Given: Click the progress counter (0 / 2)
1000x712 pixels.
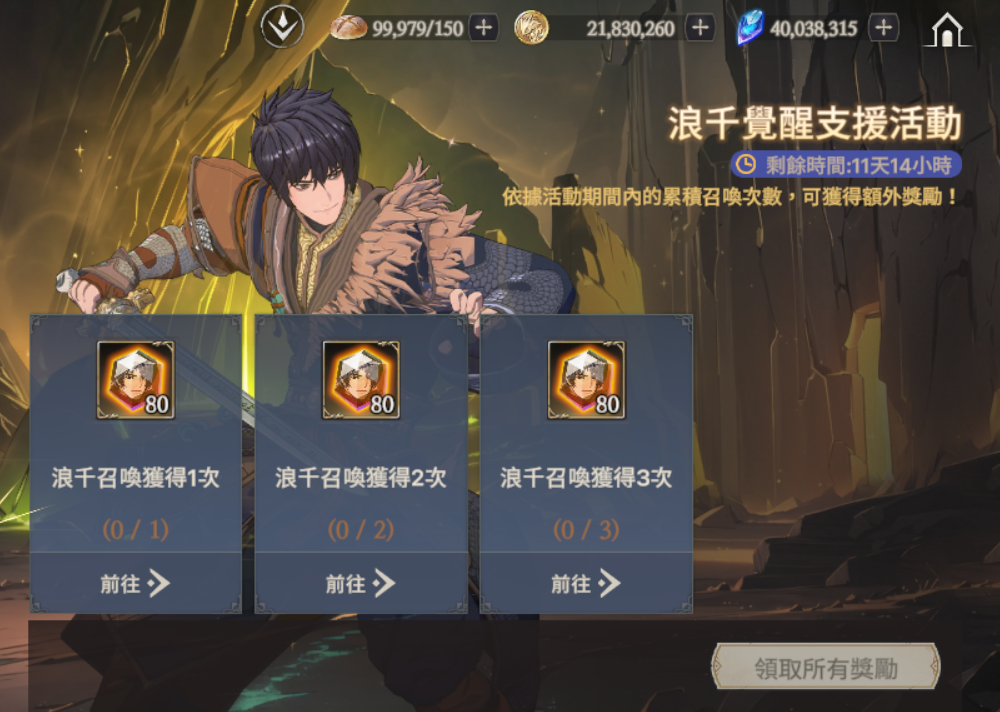Looking at the screenshot, I should 361,530.
